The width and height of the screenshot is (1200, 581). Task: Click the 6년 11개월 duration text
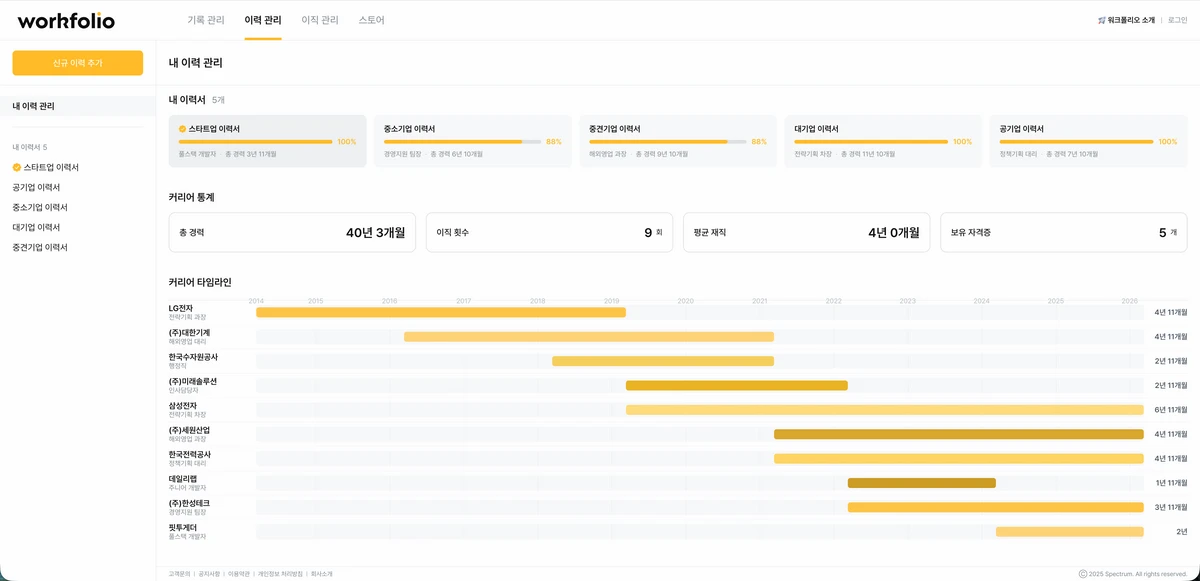pyautogui.click(x=1171, y=410)
